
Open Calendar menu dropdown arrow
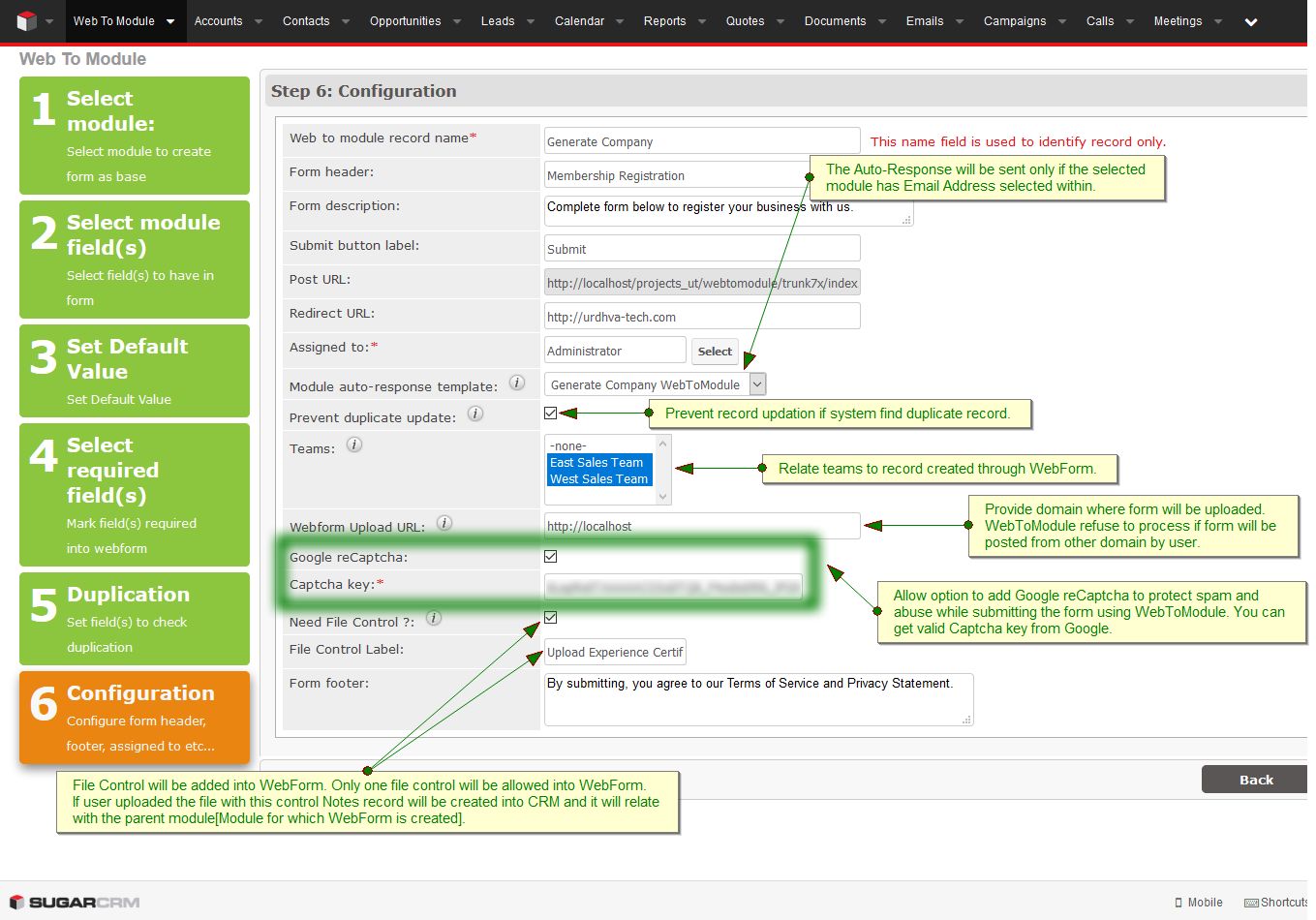(621, 21)
